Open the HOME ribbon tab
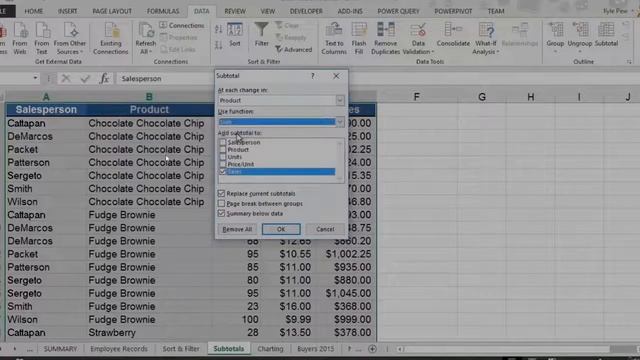The width and height of the screenshot is (640, 360). (x=33, y=11)
